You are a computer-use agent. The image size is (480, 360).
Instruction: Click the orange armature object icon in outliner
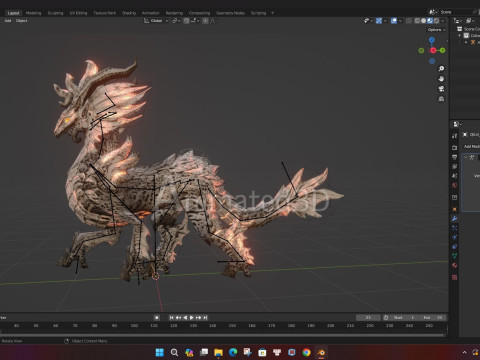(x=473, y=42)
